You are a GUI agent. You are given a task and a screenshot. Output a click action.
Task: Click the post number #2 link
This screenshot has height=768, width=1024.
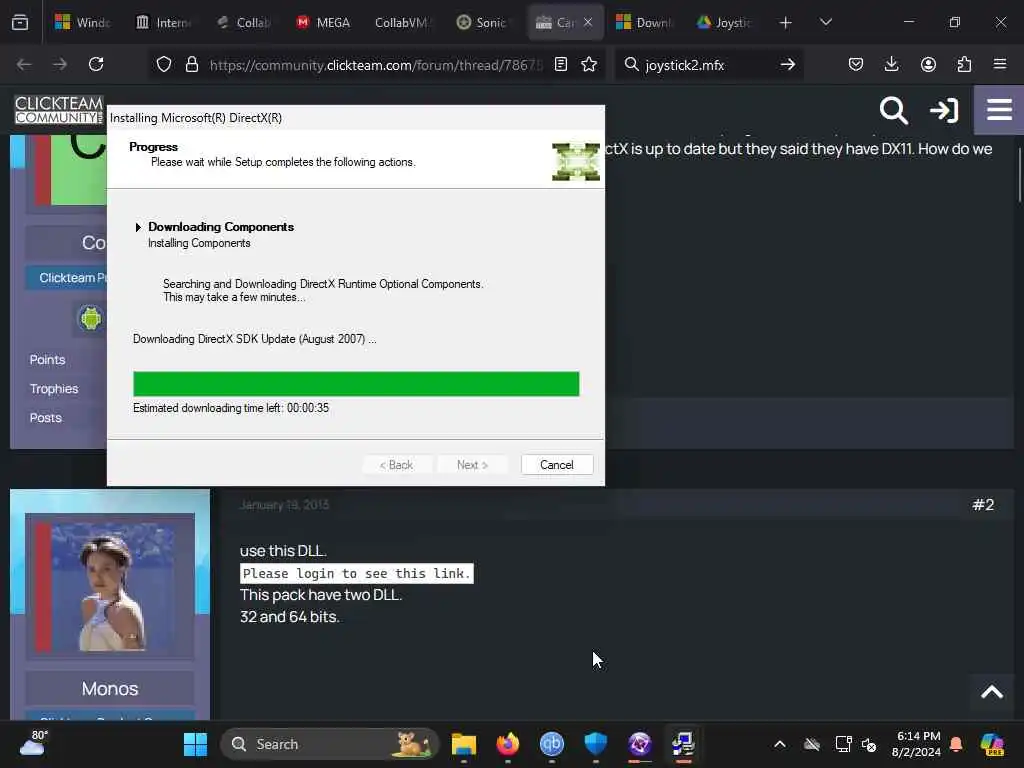[x=983, y=505]
